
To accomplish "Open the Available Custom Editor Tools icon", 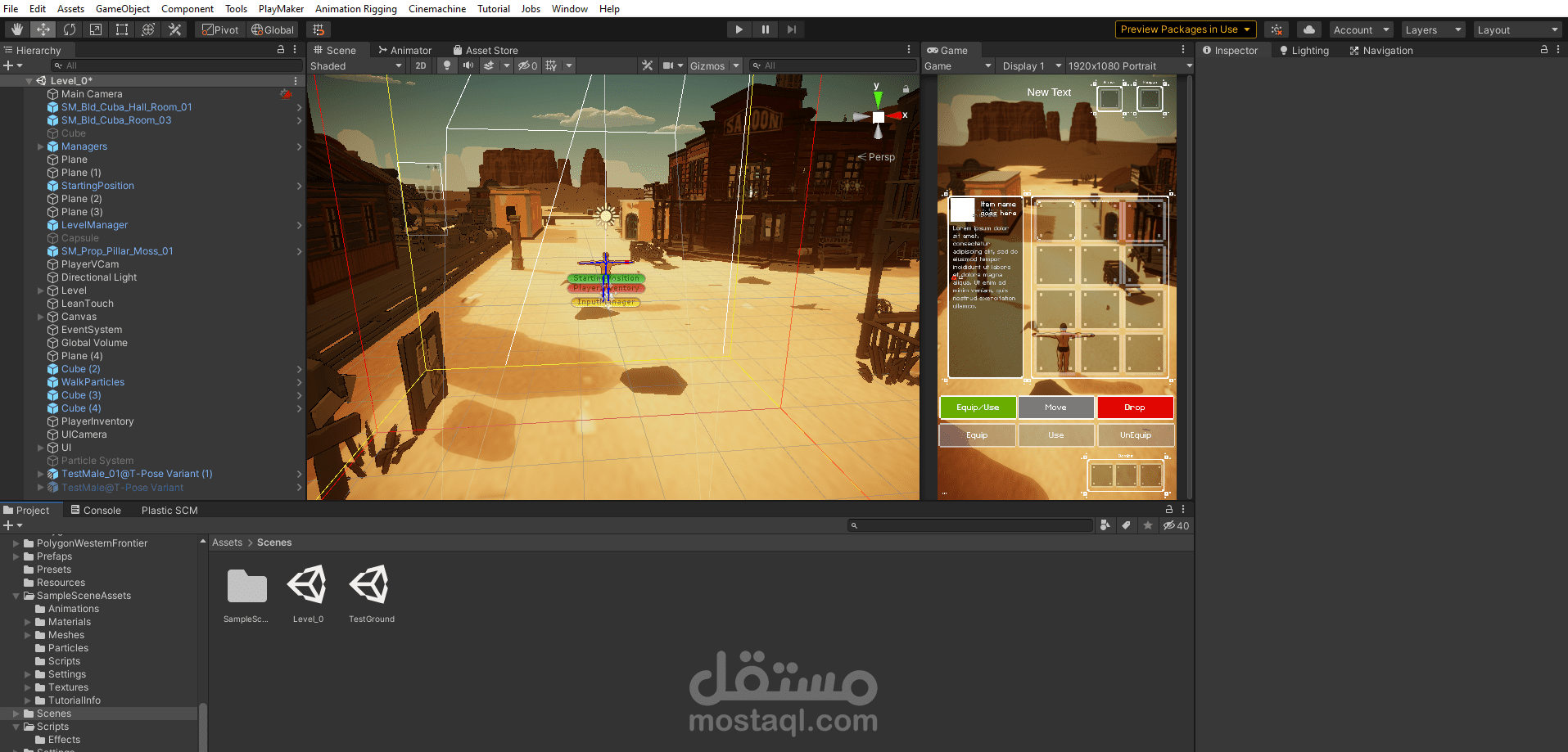I will click(x=174, y=29).
